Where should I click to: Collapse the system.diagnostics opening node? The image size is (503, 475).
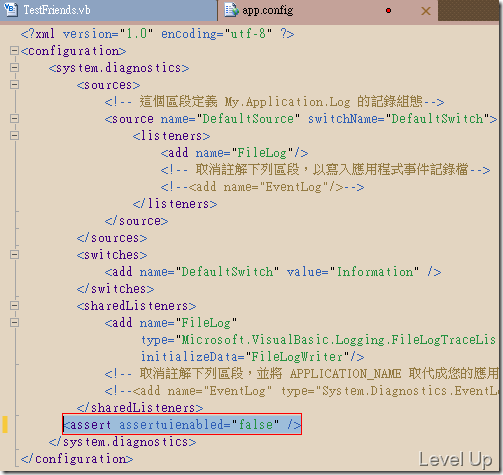pyautogui.click(x=14, y=68)
